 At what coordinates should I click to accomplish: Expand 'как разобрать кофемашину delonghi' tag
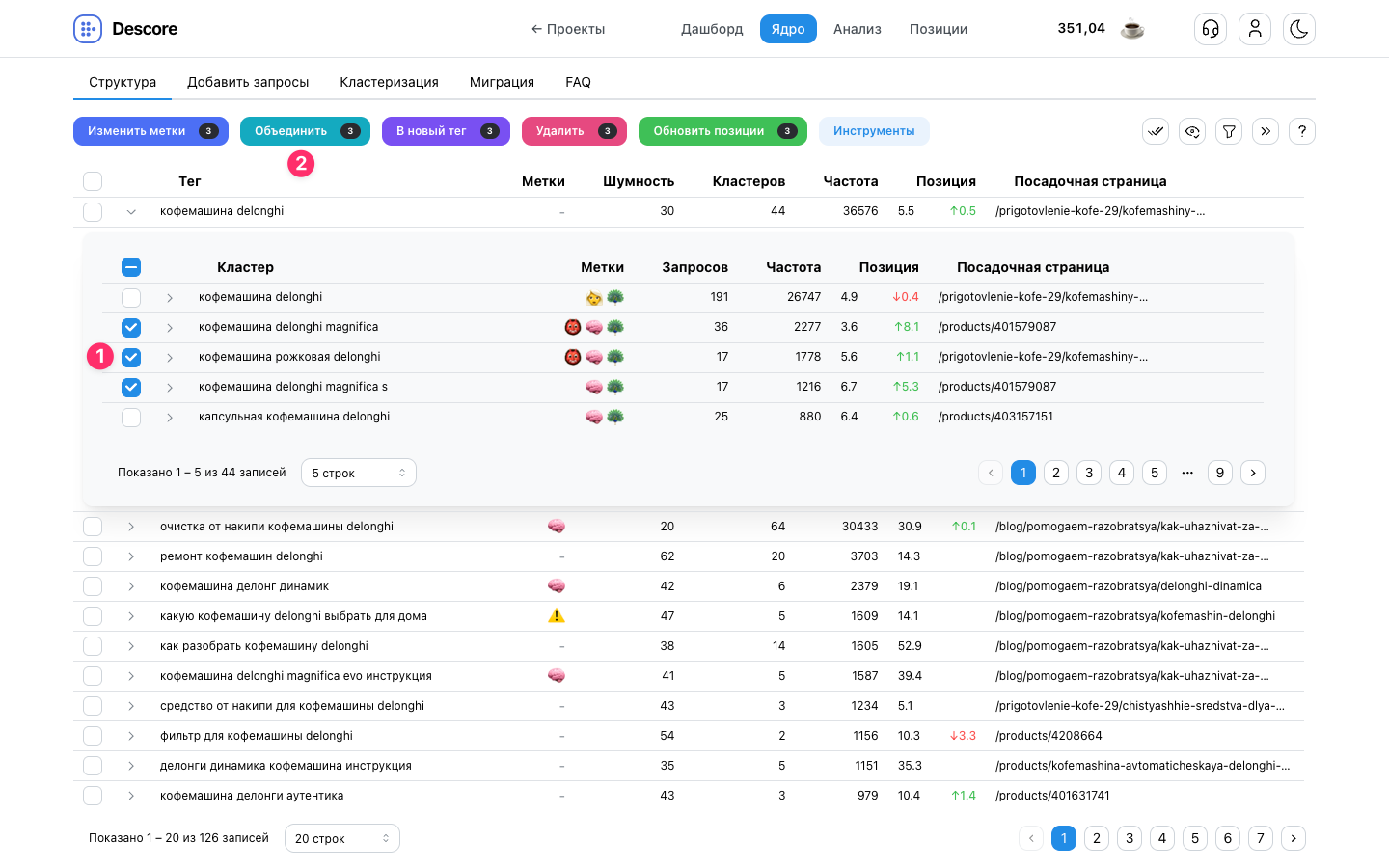131,646
